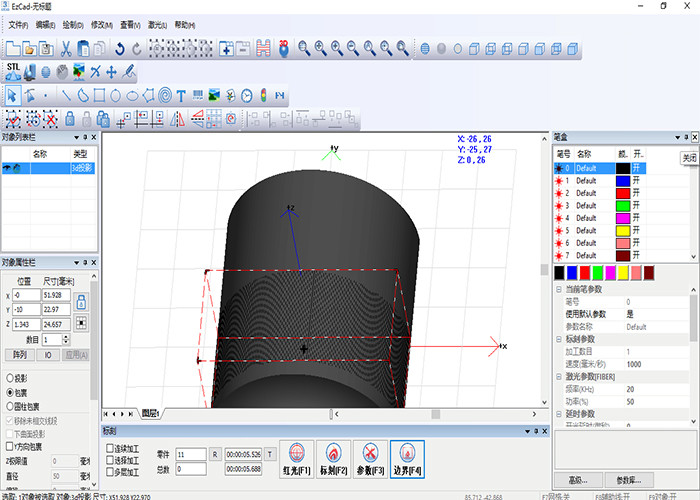The image size is (700, 500).
Task: Collapse the 标刻参数 section
Action: click(559, 339)
